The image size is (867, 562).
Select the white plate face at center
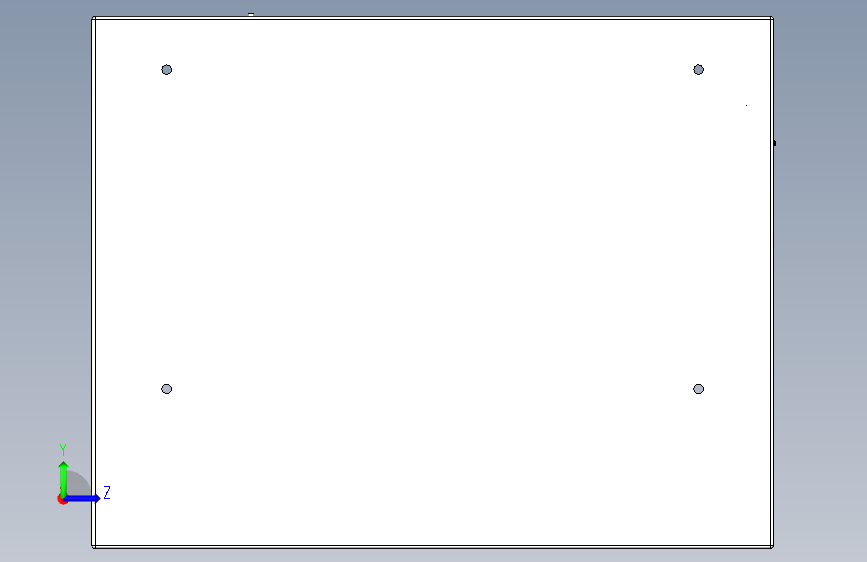point(432,282)
